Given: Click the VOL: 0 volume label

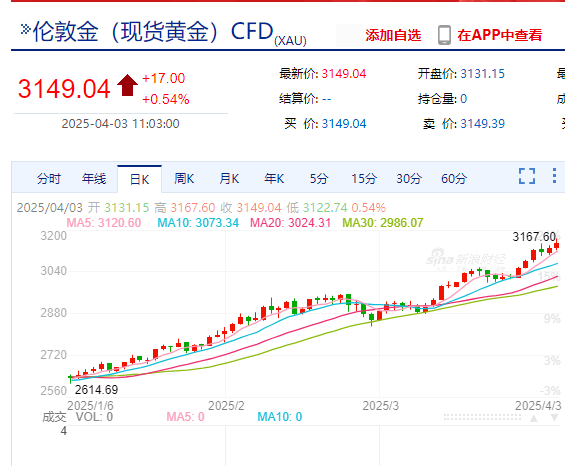Looking at the screenshot, I should 94,417.
